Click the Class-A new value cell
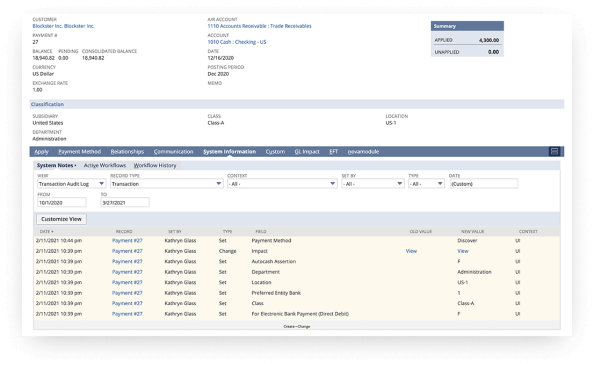 click(466, 303)
